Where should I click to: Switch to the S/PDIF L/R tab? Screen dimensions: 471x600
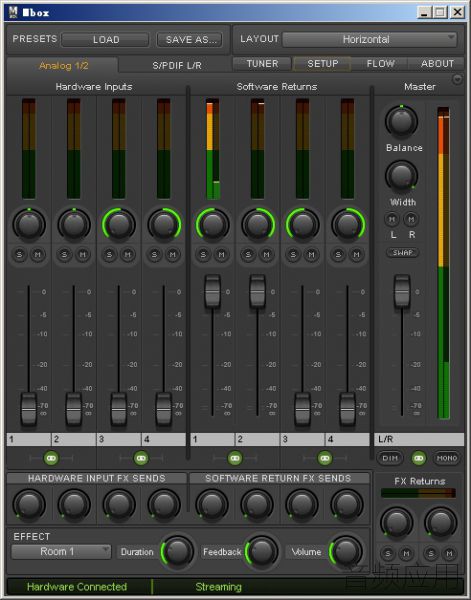(x=177, y=65)
